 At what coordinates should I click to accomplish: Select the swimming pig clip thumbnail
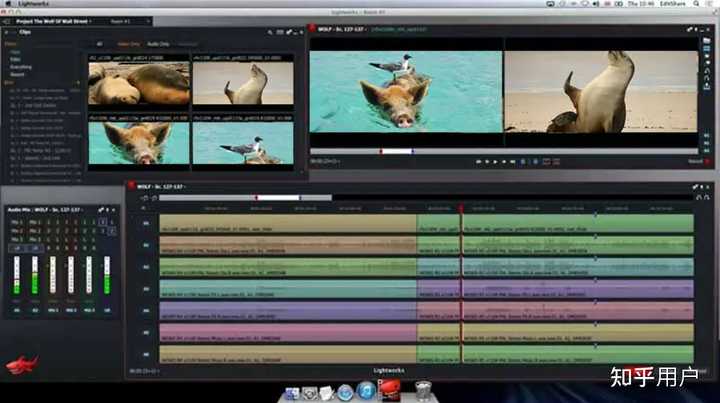(x=138, y=142)
